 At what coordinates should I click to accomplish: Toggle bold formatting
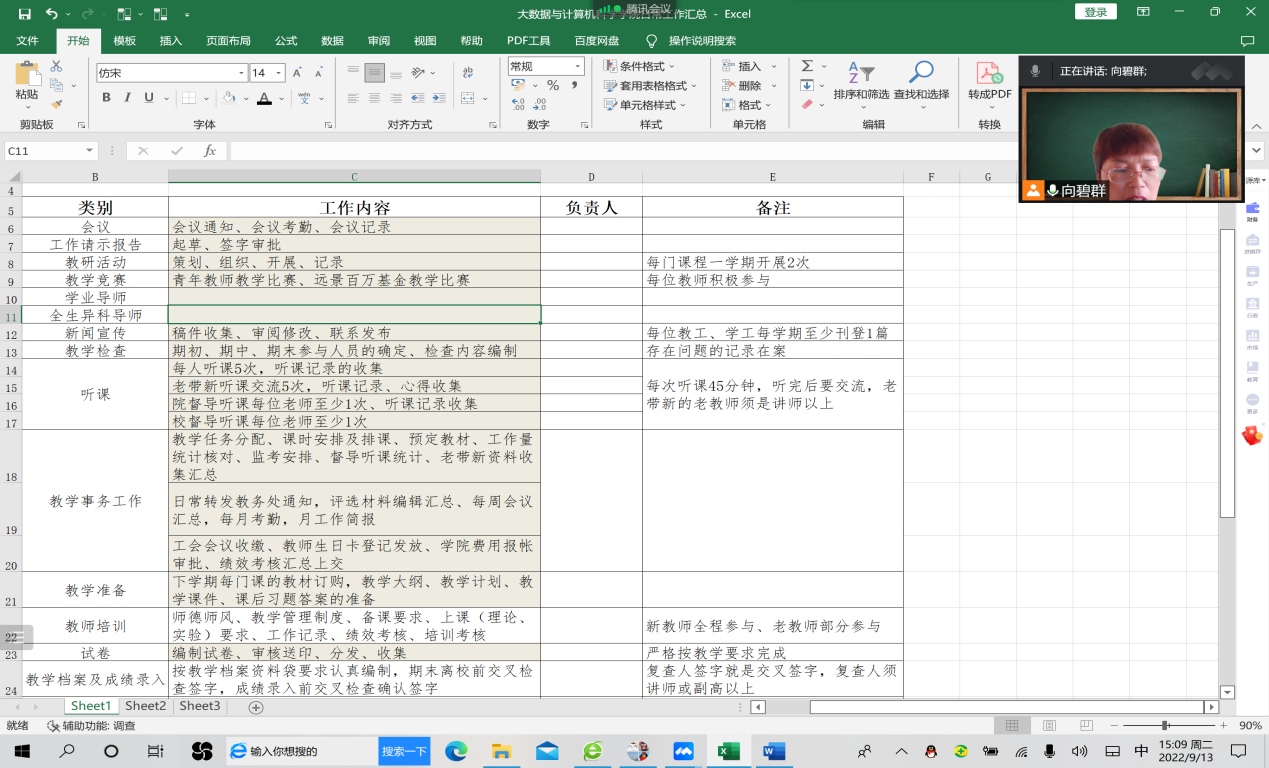tap(106, 98)
